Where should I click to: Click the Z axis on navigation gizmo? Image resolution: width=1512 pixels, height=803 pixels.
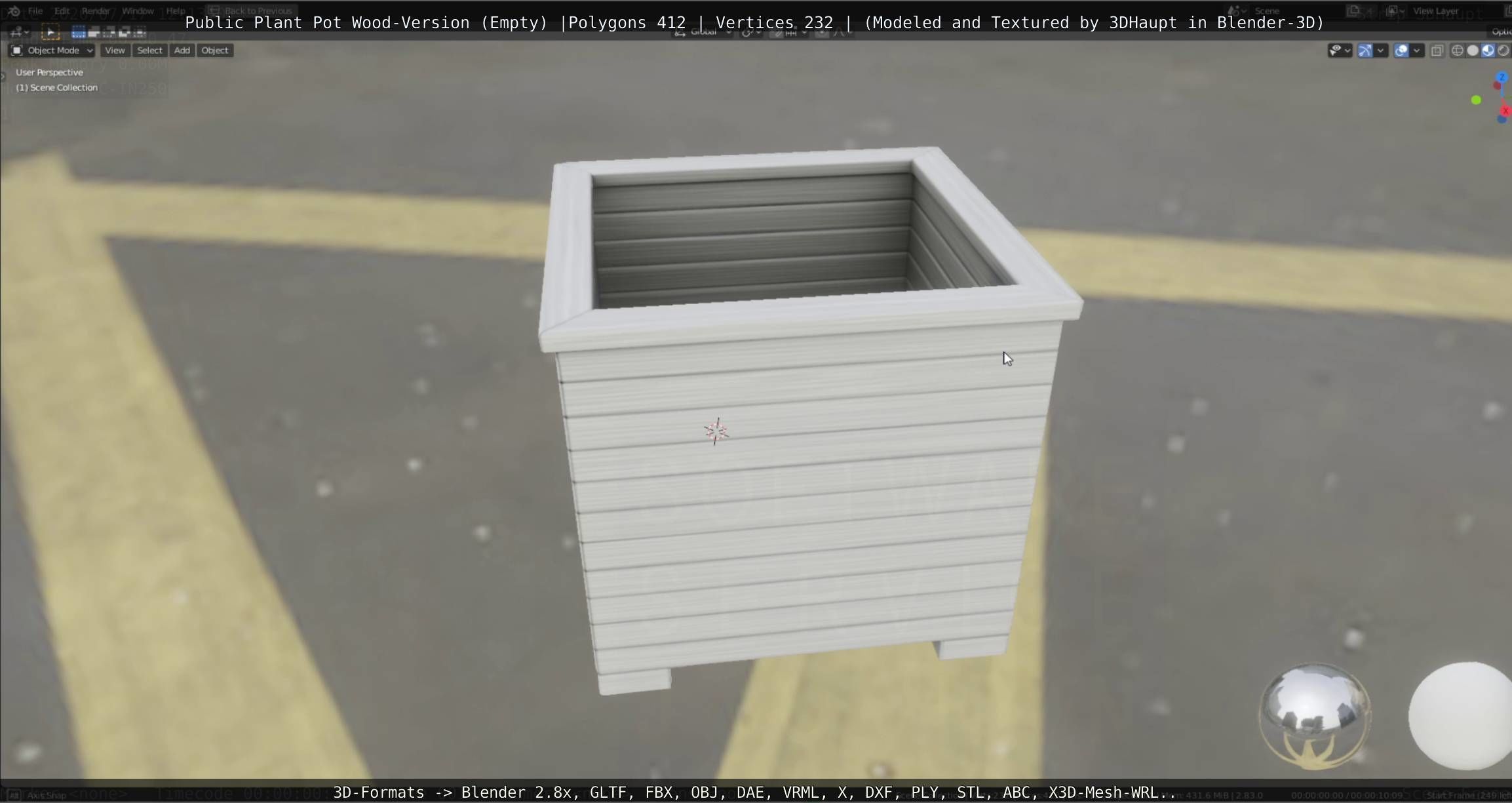coord(1502,77)
